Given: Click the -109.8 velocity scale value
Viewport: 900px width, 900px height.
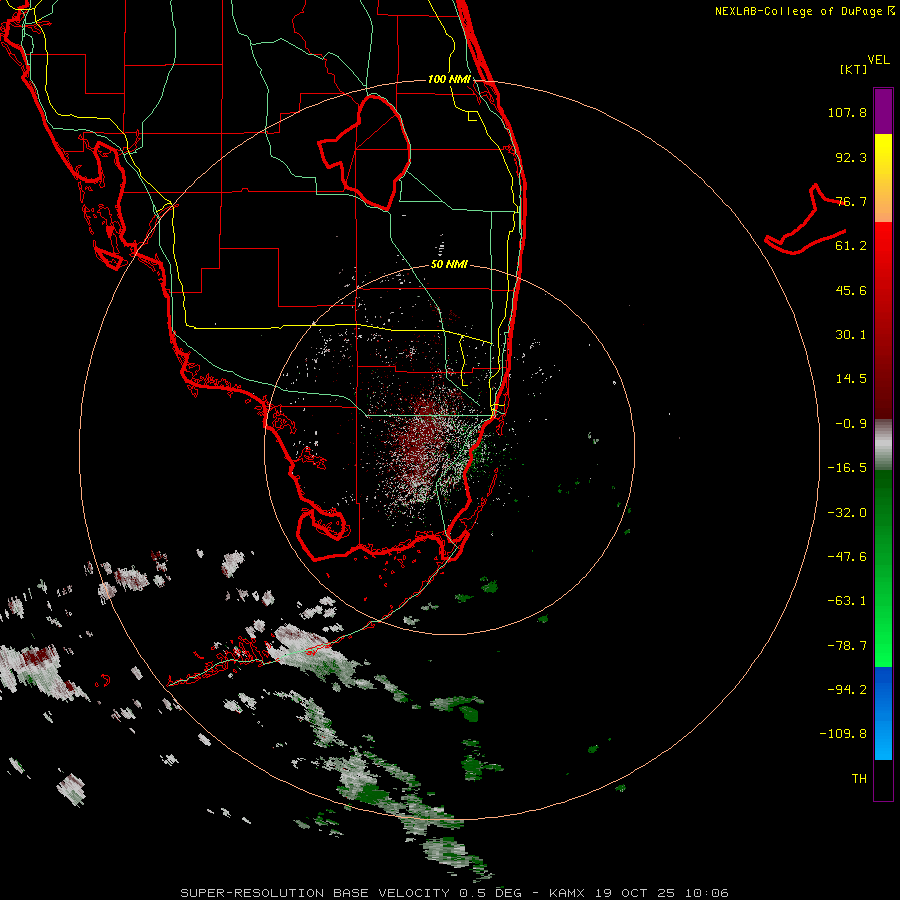Looking at the screenshot, I should click(x=843, y=734).
